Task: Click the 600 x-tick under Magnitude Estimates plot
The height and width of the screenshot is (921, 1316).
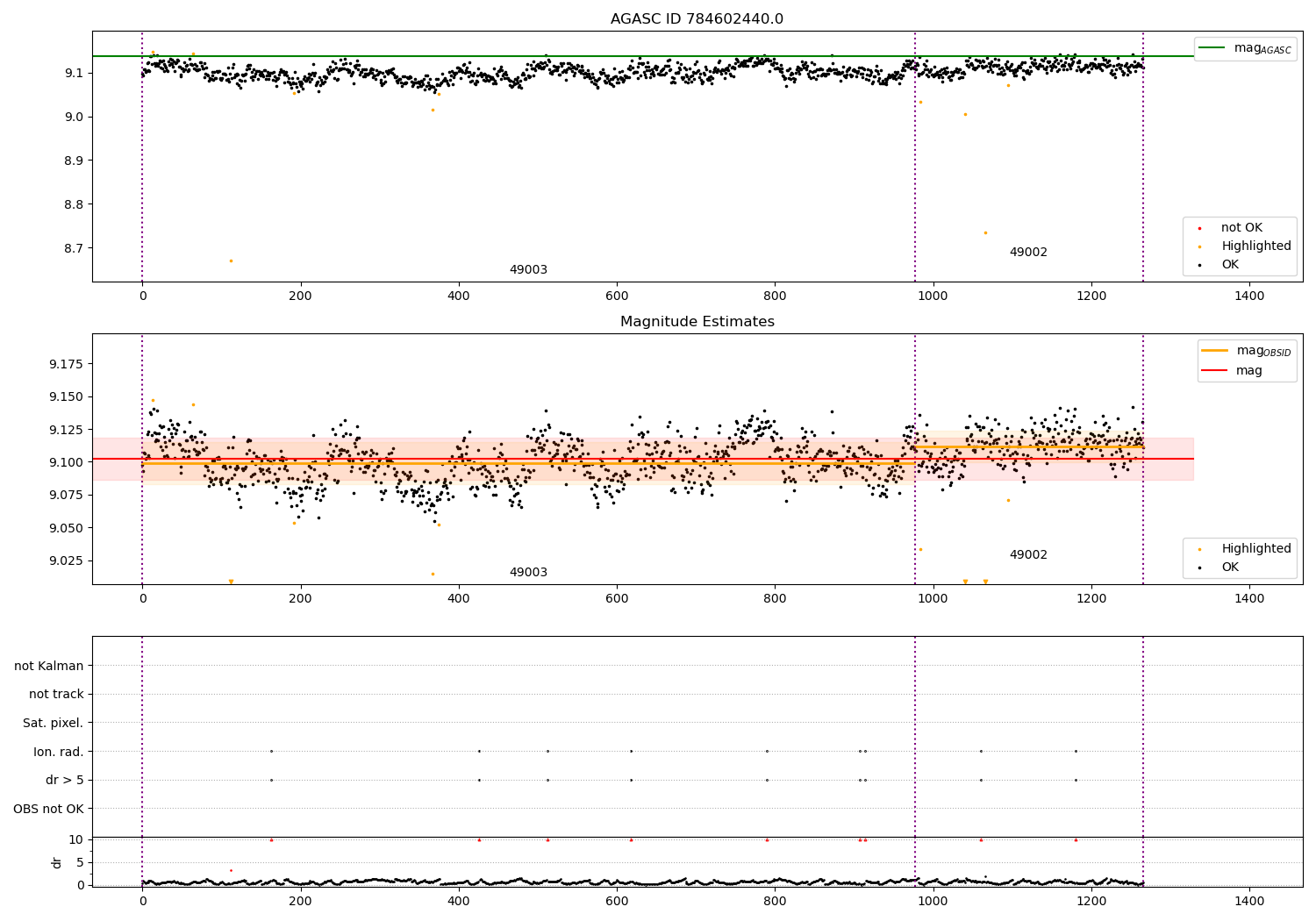Action: point(617,599)
